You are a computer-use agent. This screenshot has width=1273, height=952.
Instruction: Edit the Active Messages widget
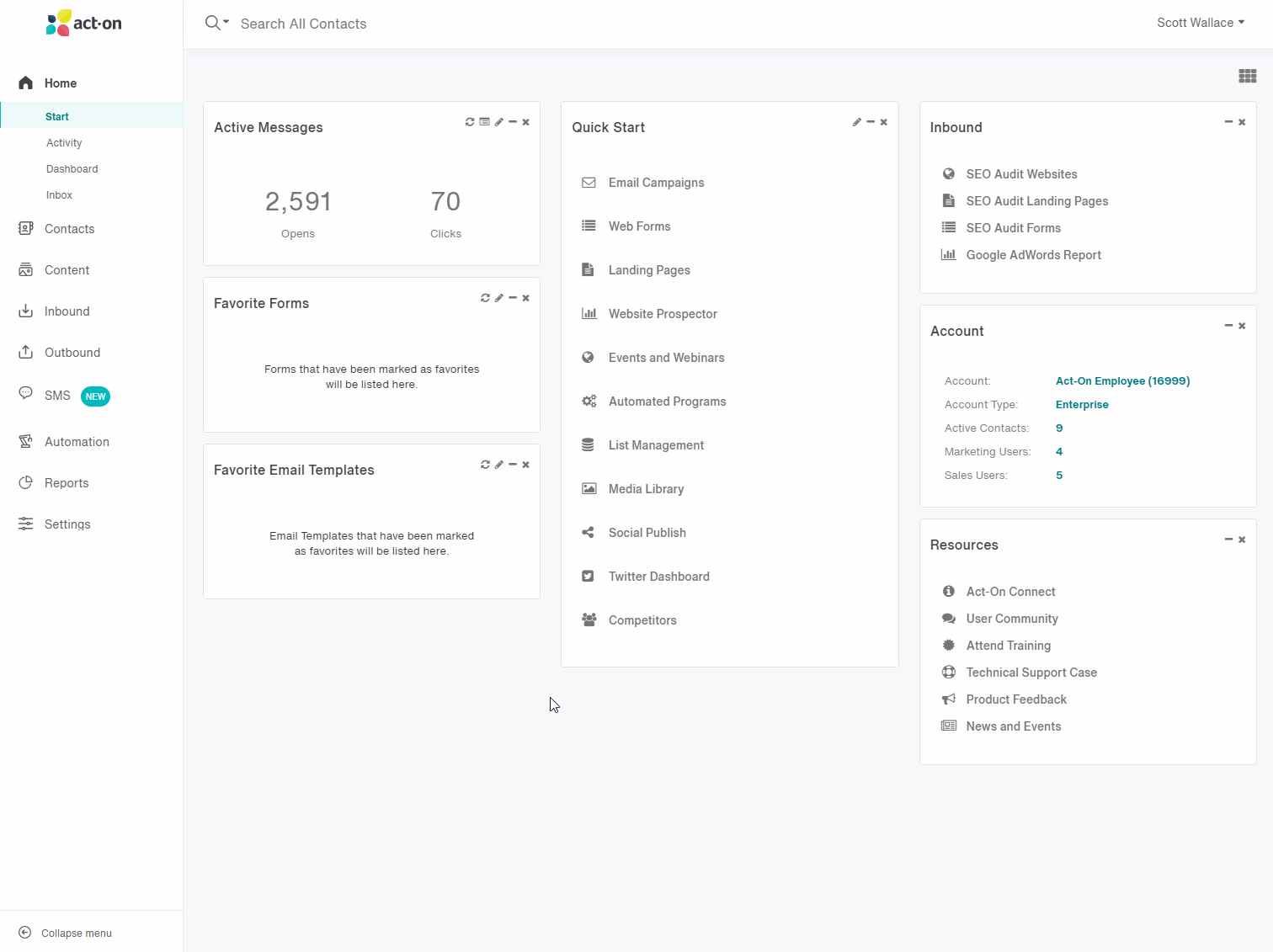pos(499,122)
